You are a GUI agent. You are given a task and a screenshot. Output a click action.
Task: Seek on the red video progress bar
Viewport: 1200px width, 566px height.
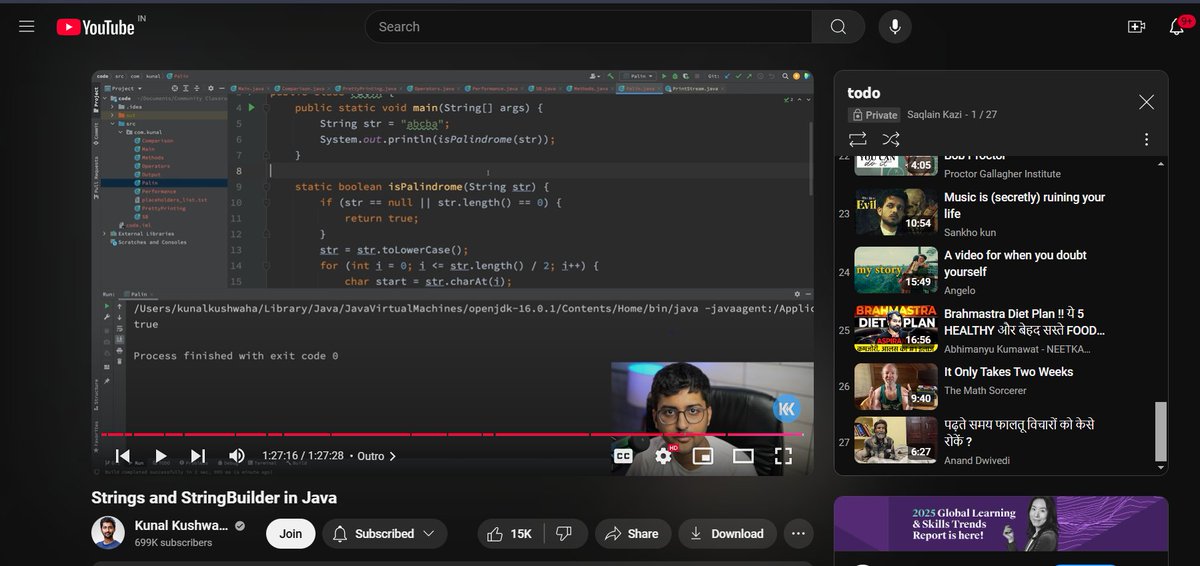coord(452,434)
